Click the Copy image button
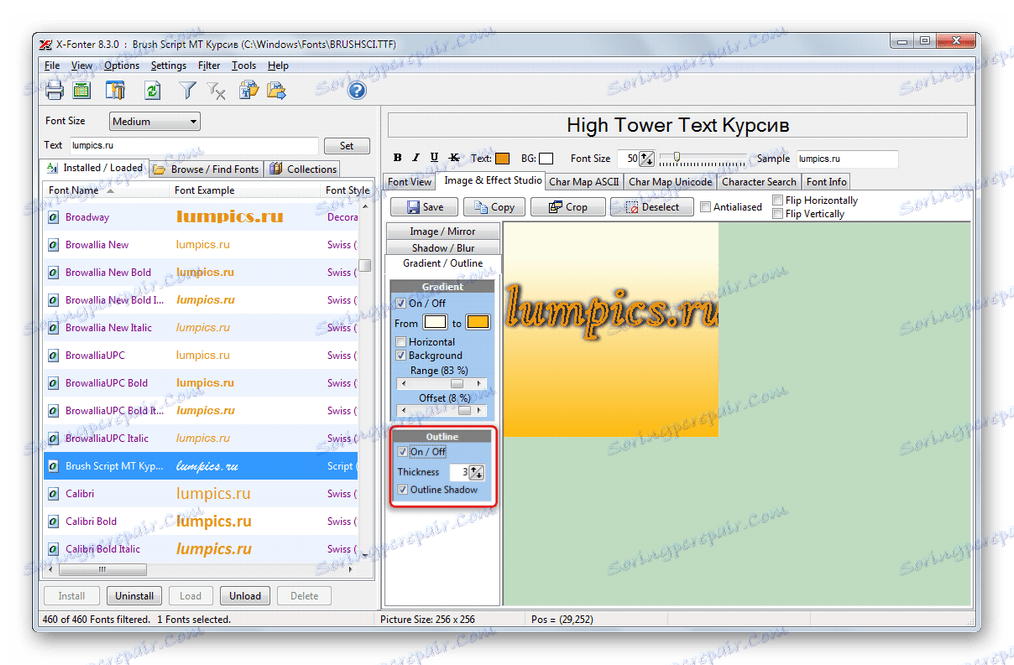The image size is (1014, 665). tap(494, 207)
